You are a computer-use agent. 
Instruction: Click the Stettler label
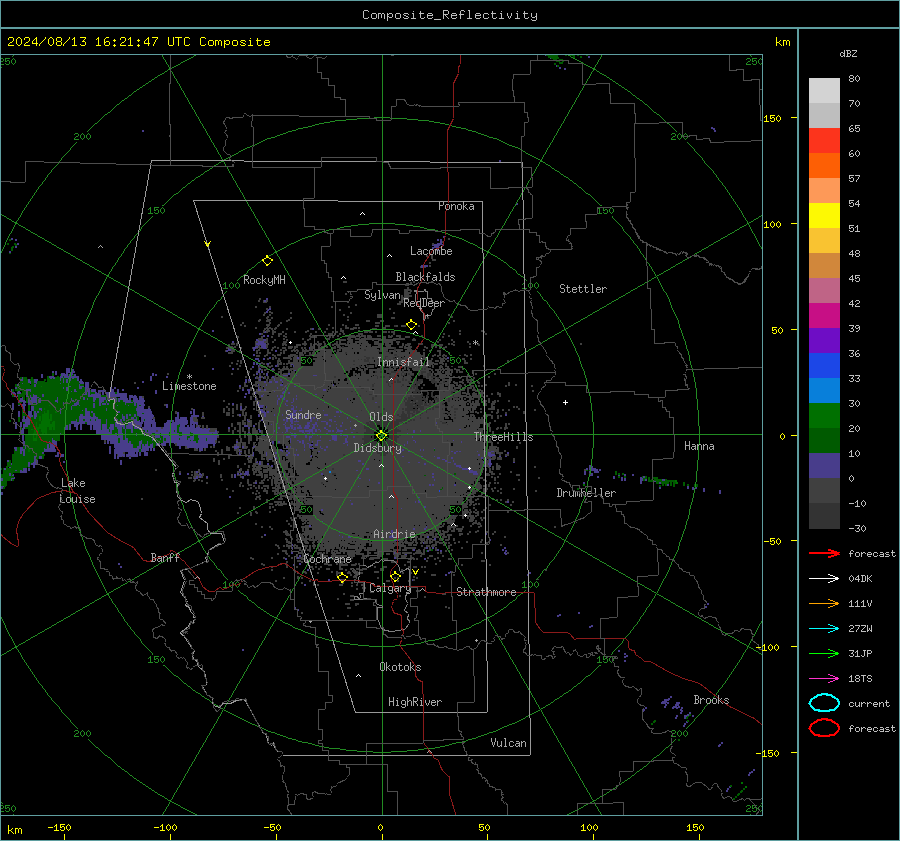(x=583, y=289)
